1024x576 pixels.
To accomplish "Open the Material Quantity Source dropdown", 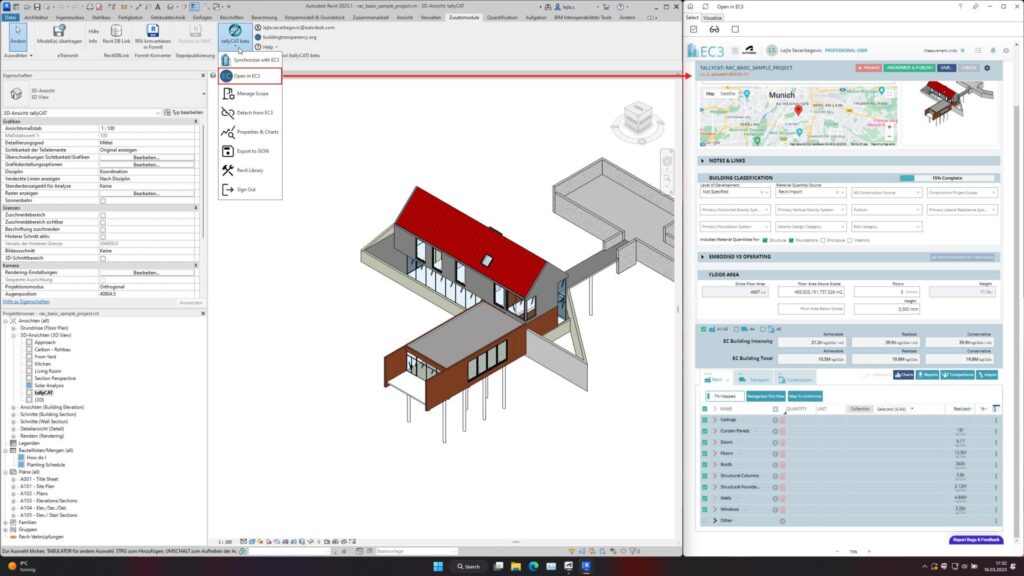I will [x=810, y=193].
